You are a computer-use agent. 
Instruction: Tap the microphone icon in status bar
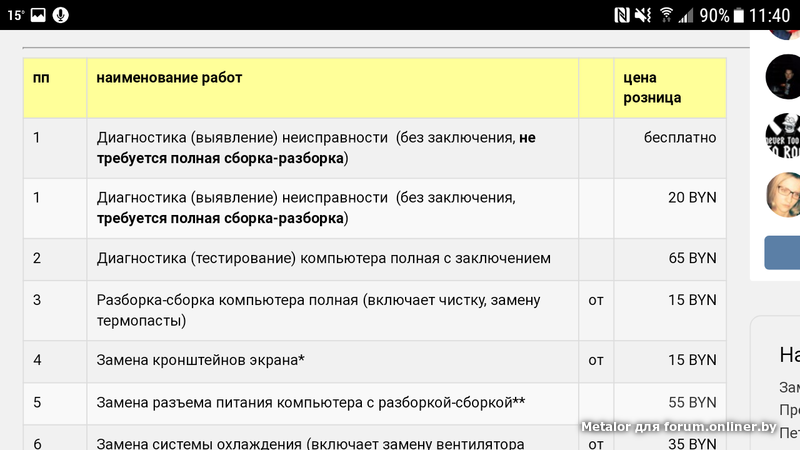tap(61, 15)
